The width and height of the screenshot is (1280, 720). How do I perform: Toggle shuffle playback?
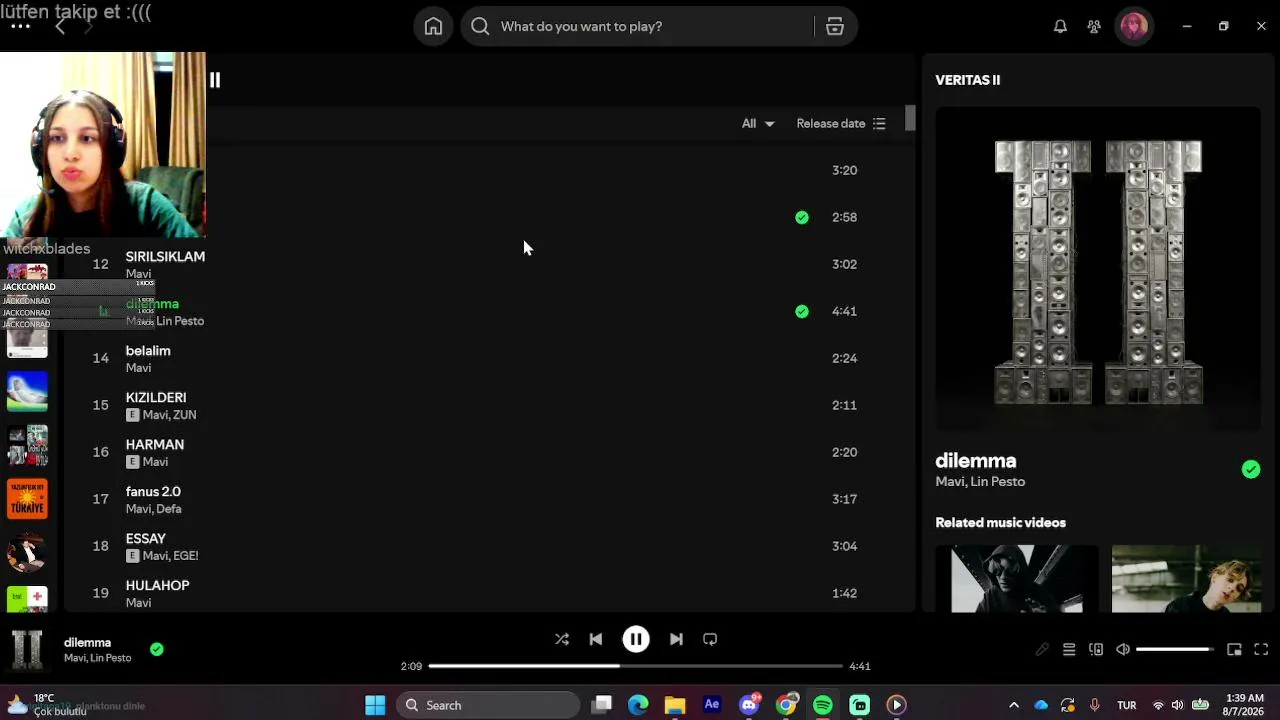(562, 639)
